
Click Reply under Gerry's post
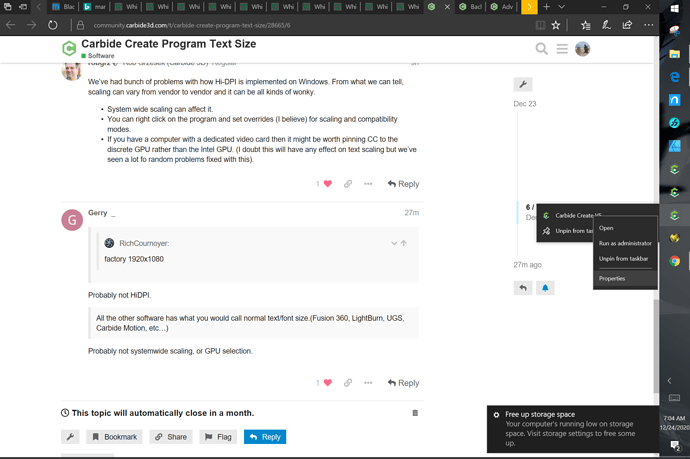[404, 382]
